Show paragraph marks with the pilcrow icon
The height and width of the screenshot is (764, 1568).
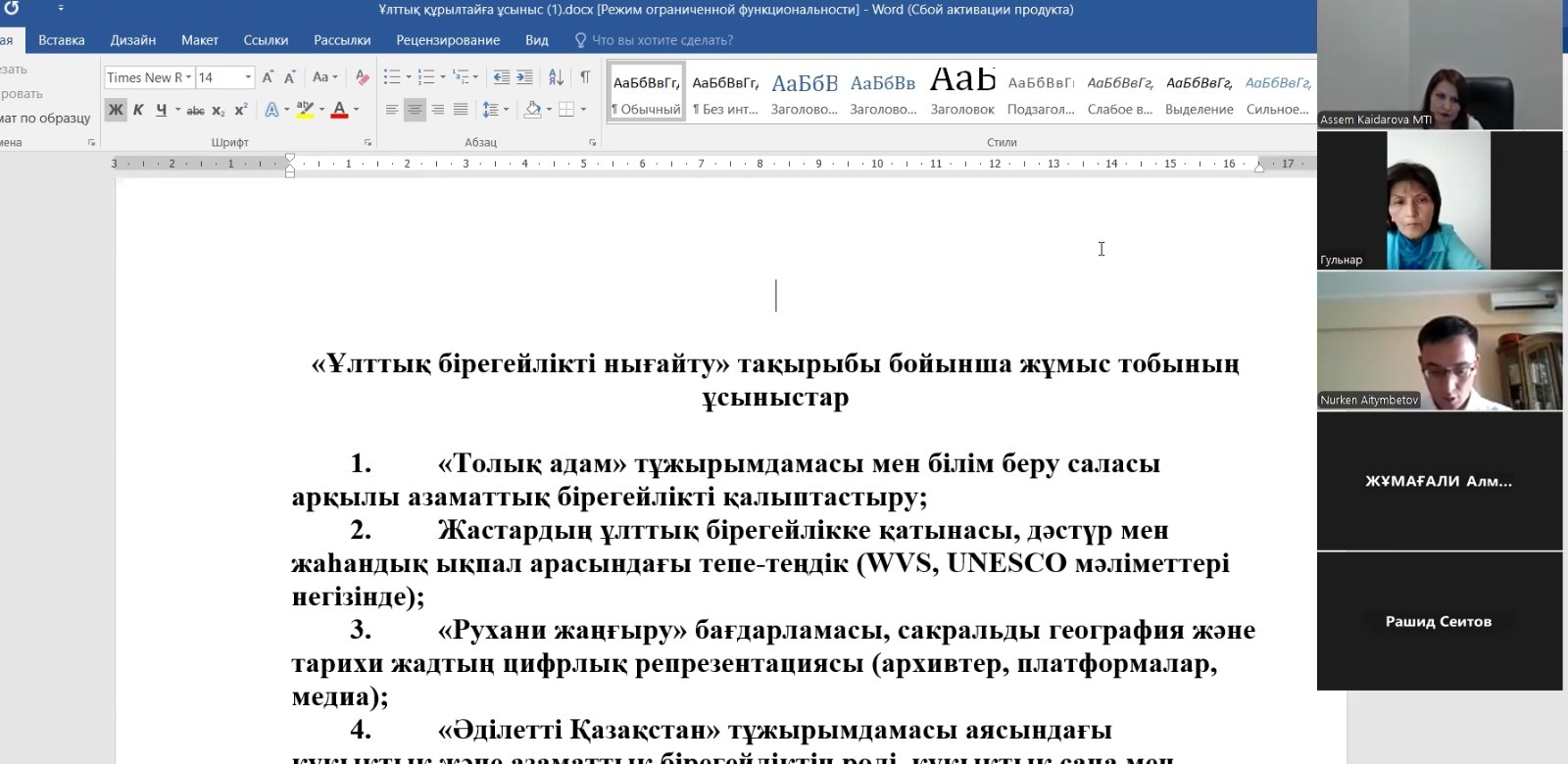585,77
